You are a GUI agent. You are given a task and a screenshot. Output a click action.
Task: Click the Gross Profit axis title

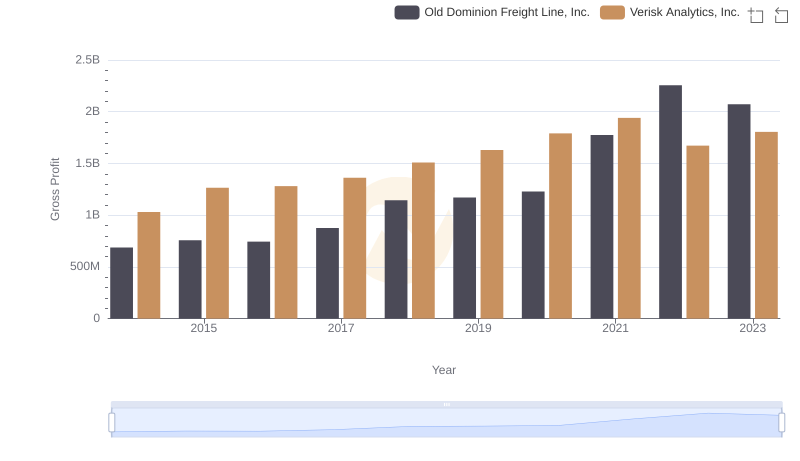point(55,189)
